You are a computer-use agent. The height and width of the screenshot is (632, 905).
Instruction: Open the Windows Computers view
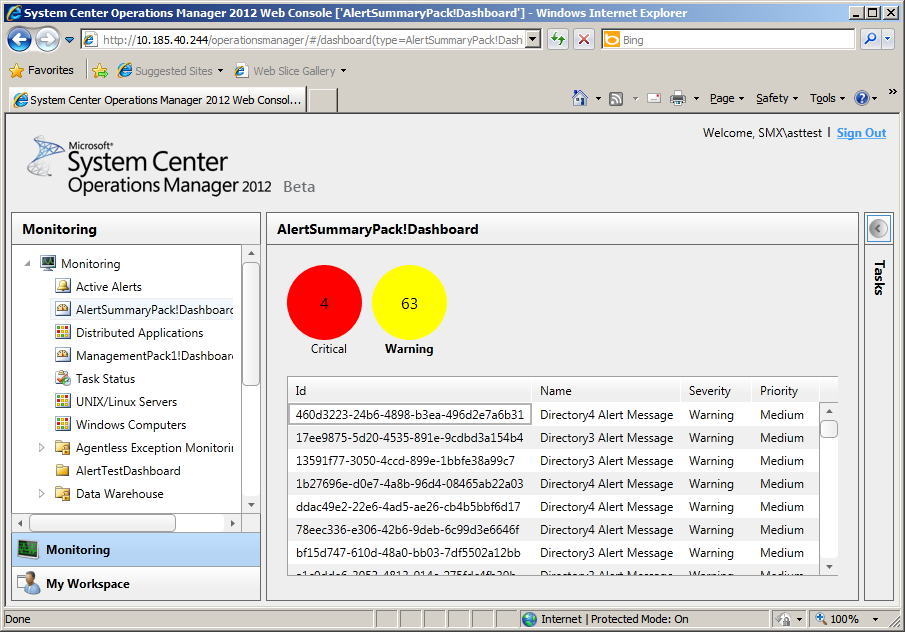pyautogui.click(x=131, y=425)
